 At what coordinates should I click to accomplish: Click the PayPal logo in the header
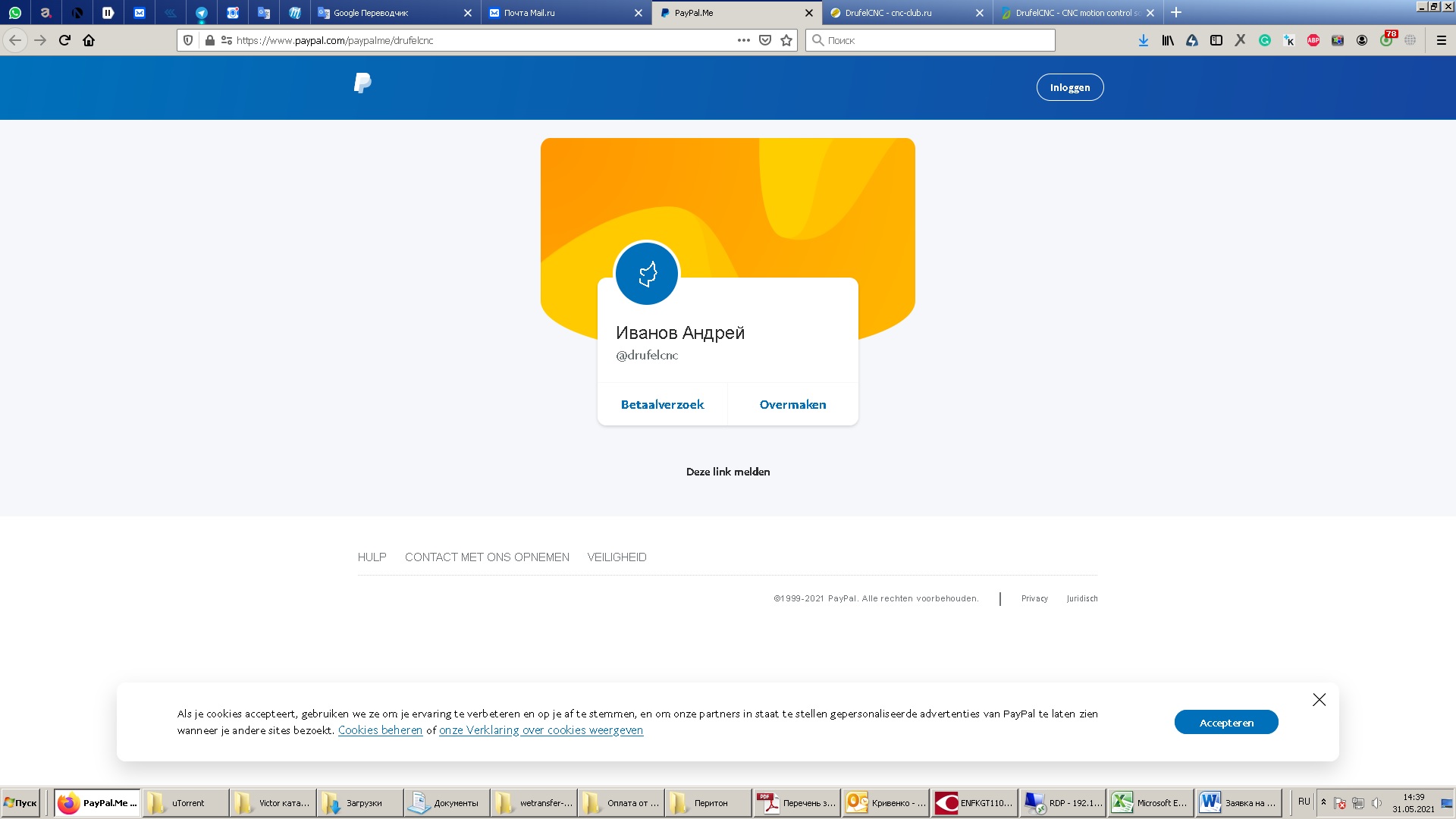(x=362, y=83)
